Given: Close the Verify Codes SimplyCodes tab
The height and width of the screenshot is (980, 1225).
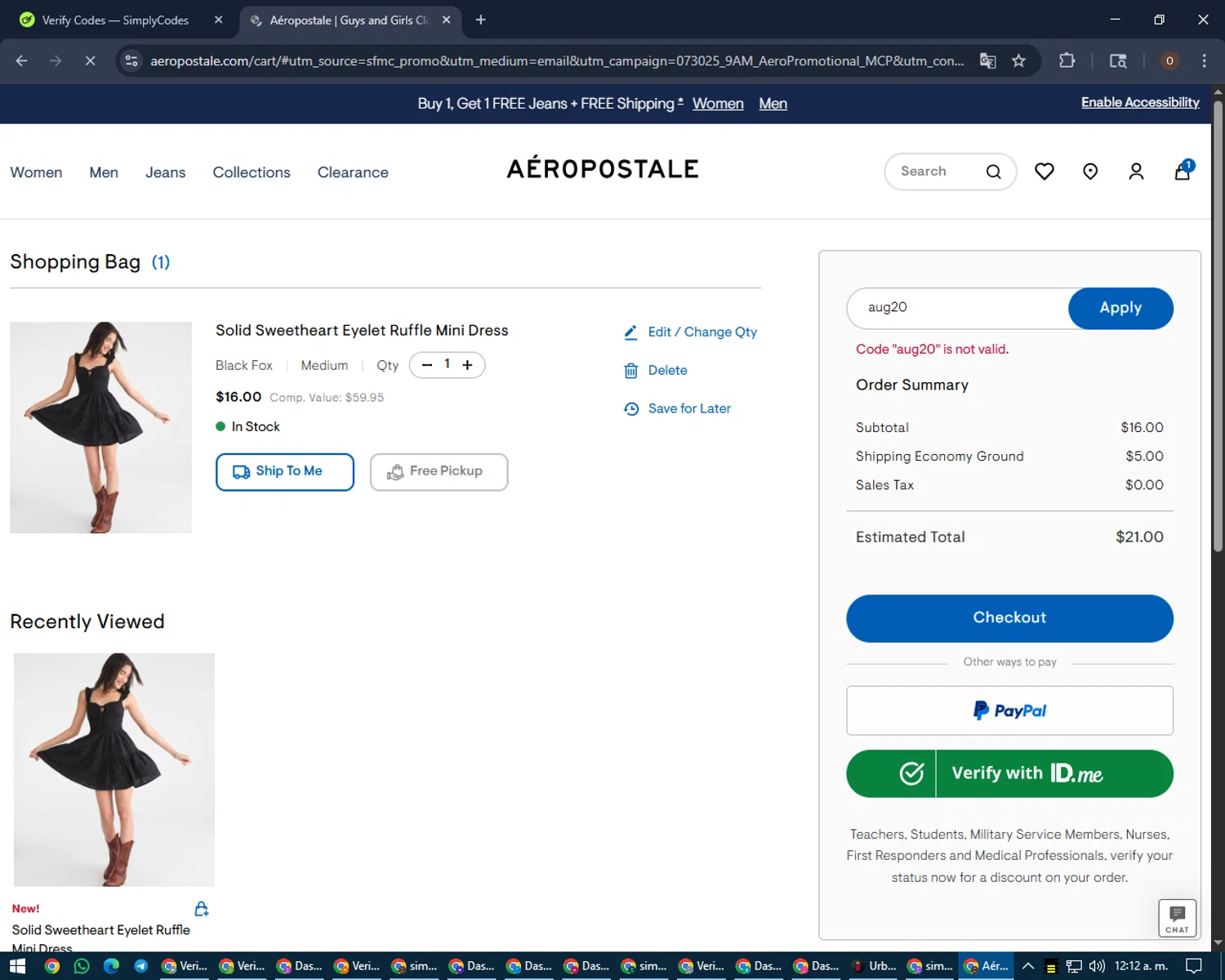Looking at the screenshot, I should 218,20.
